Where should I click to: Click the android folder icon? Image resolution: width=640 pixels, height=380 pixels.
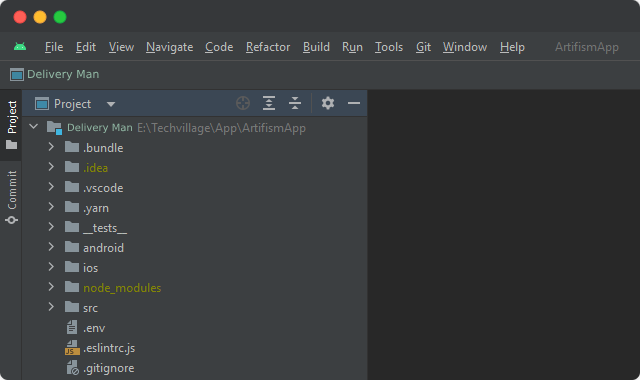[x=72, y=247]
